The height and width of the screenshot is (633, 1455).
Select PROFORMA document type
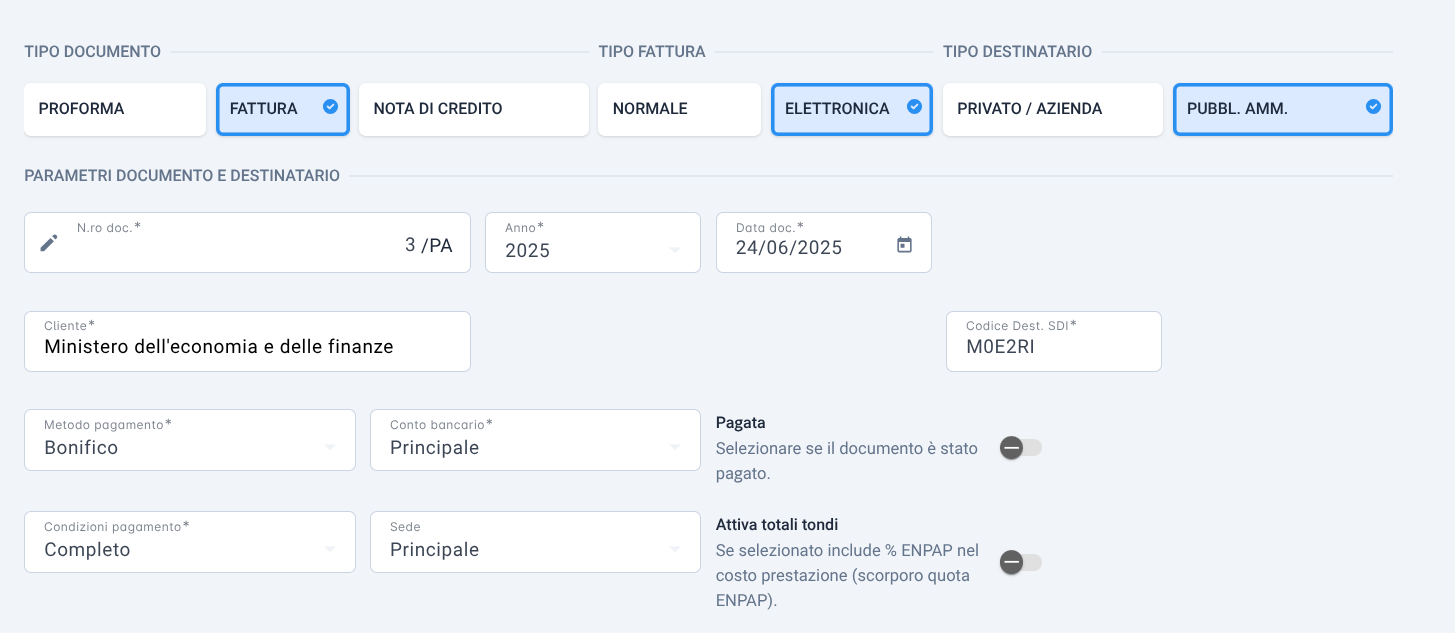pyautogui.click(x=115, y=109)
